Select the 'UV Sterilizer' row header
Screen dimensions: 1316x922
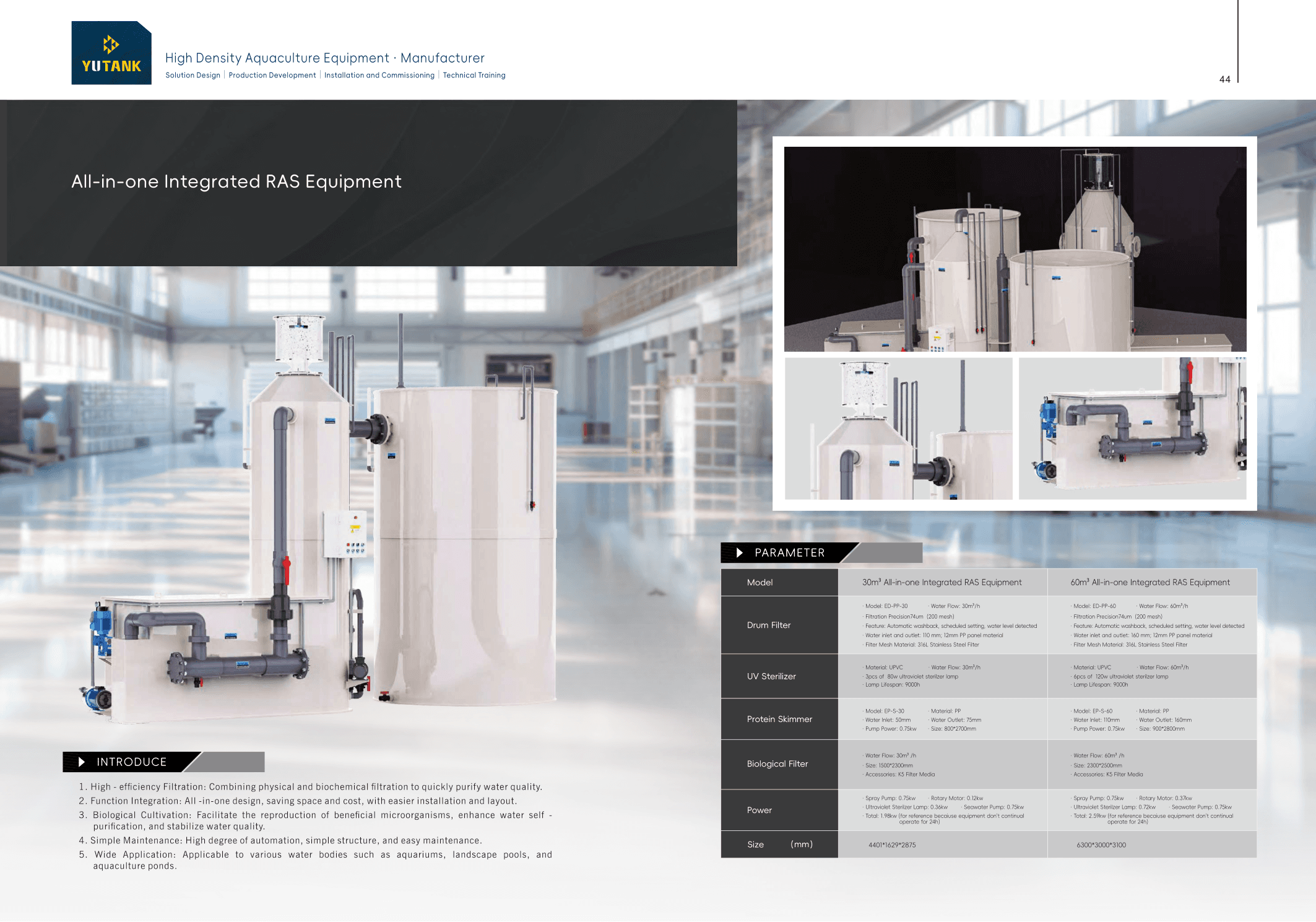(779, 676)
